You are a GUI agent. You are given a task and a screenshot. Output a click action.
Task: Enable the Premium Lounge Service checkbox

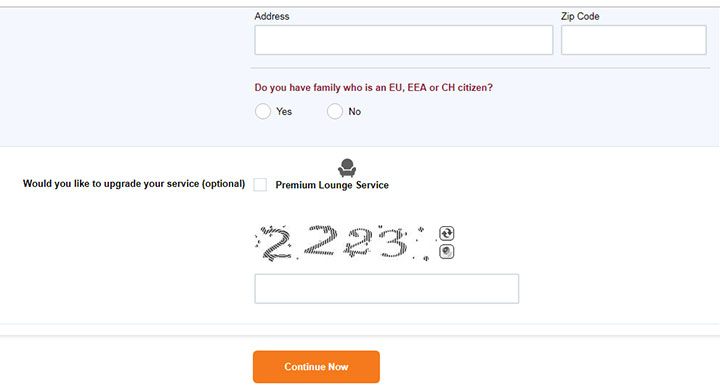click(x=260, y=185)
